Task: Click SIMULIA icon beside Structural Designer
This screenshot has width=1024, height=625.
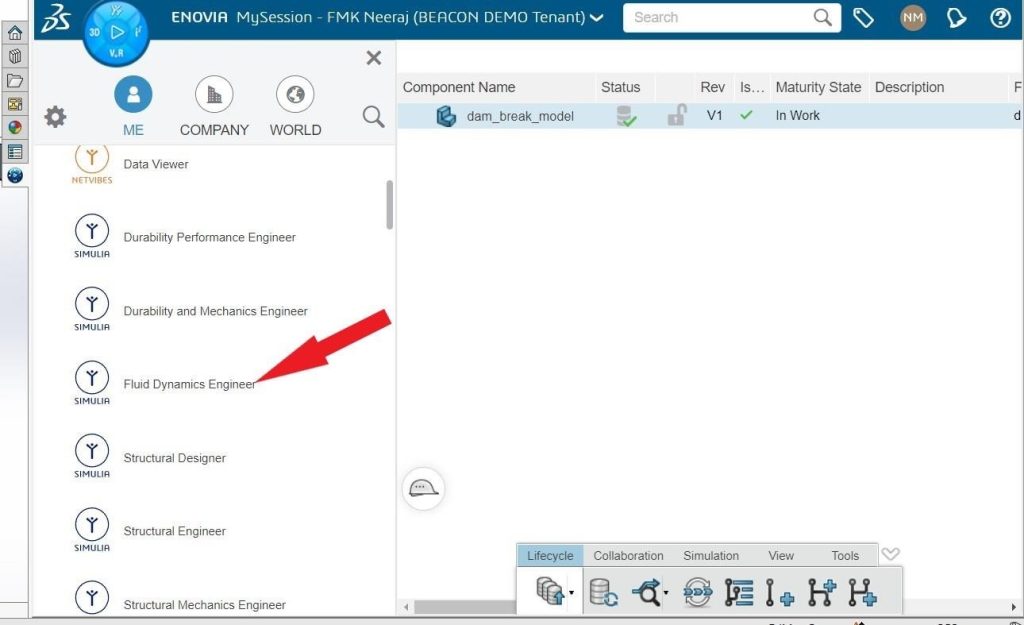Action: coord(91,456)
